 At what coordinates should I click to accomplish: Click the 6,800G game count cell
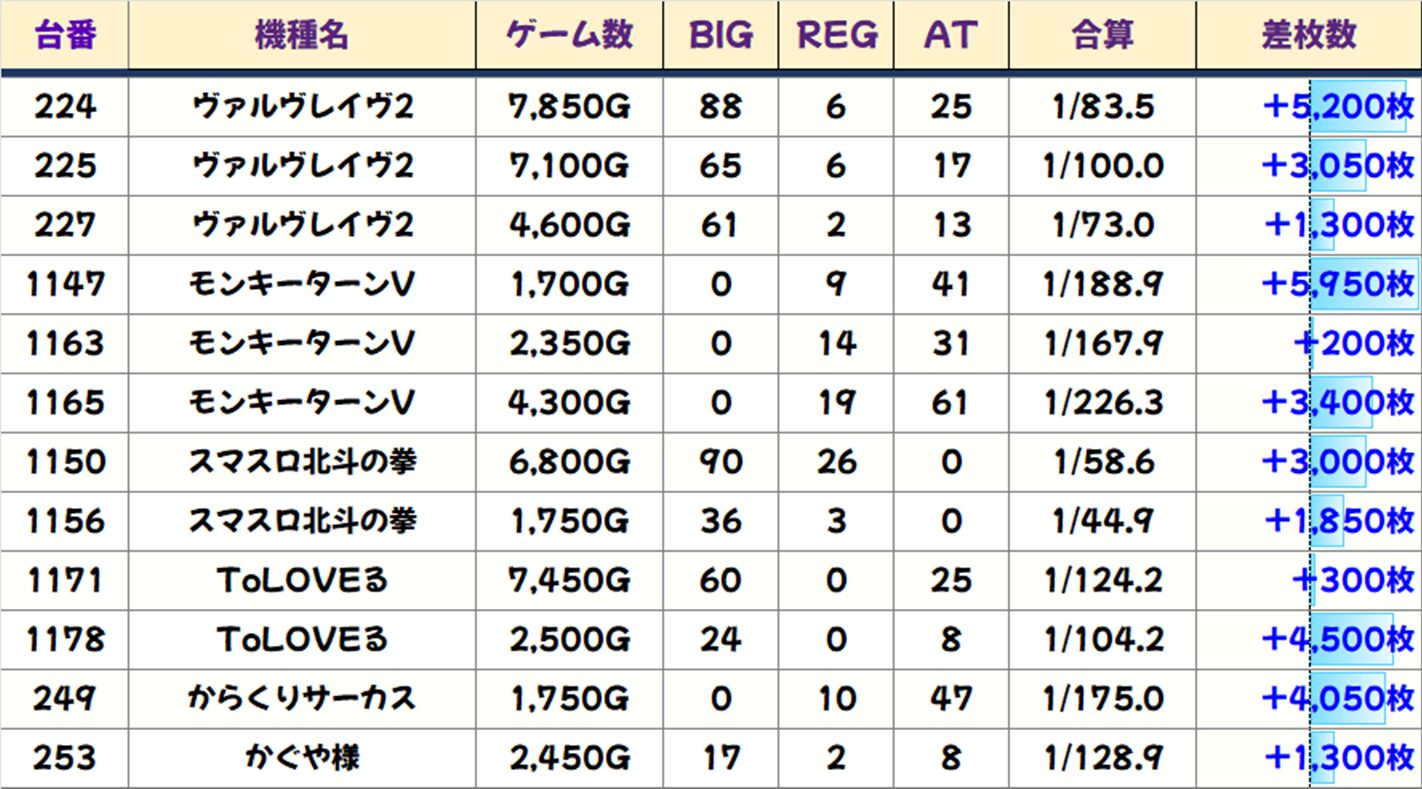[x=569, y=462]
